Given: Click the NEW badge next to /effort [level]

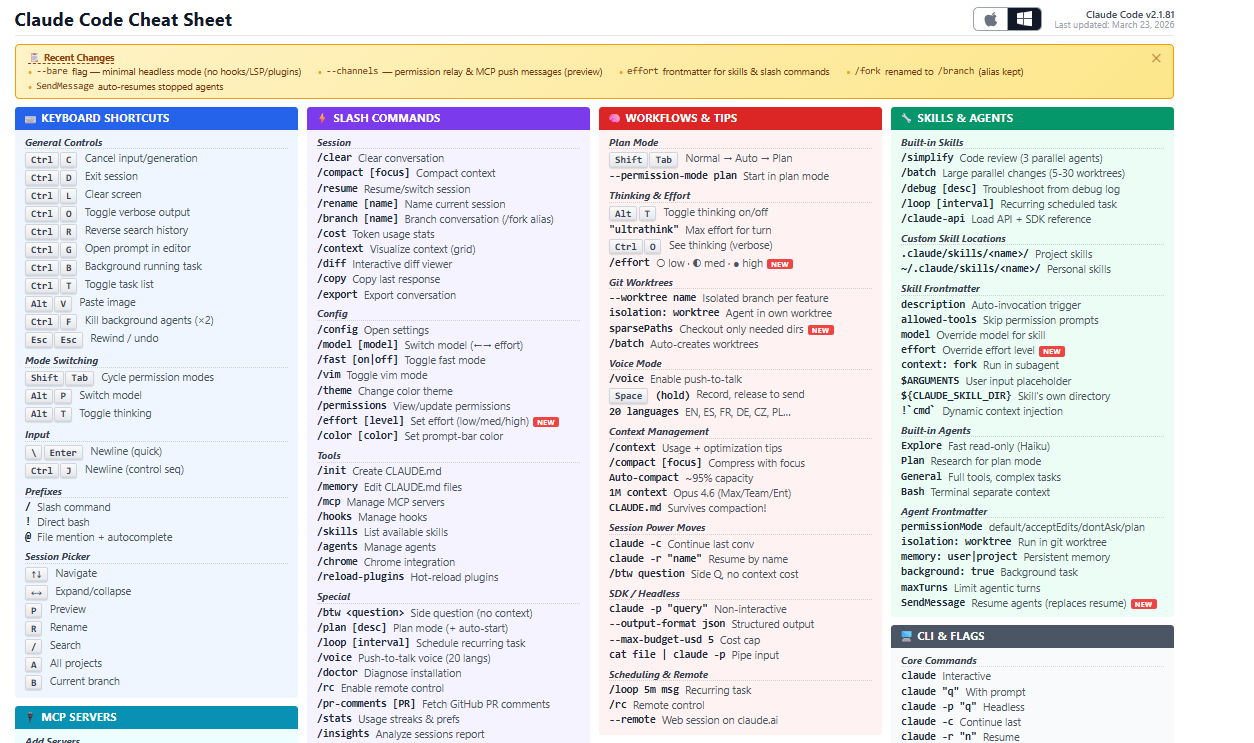Looking at the screenshot, I should (545, 422).
